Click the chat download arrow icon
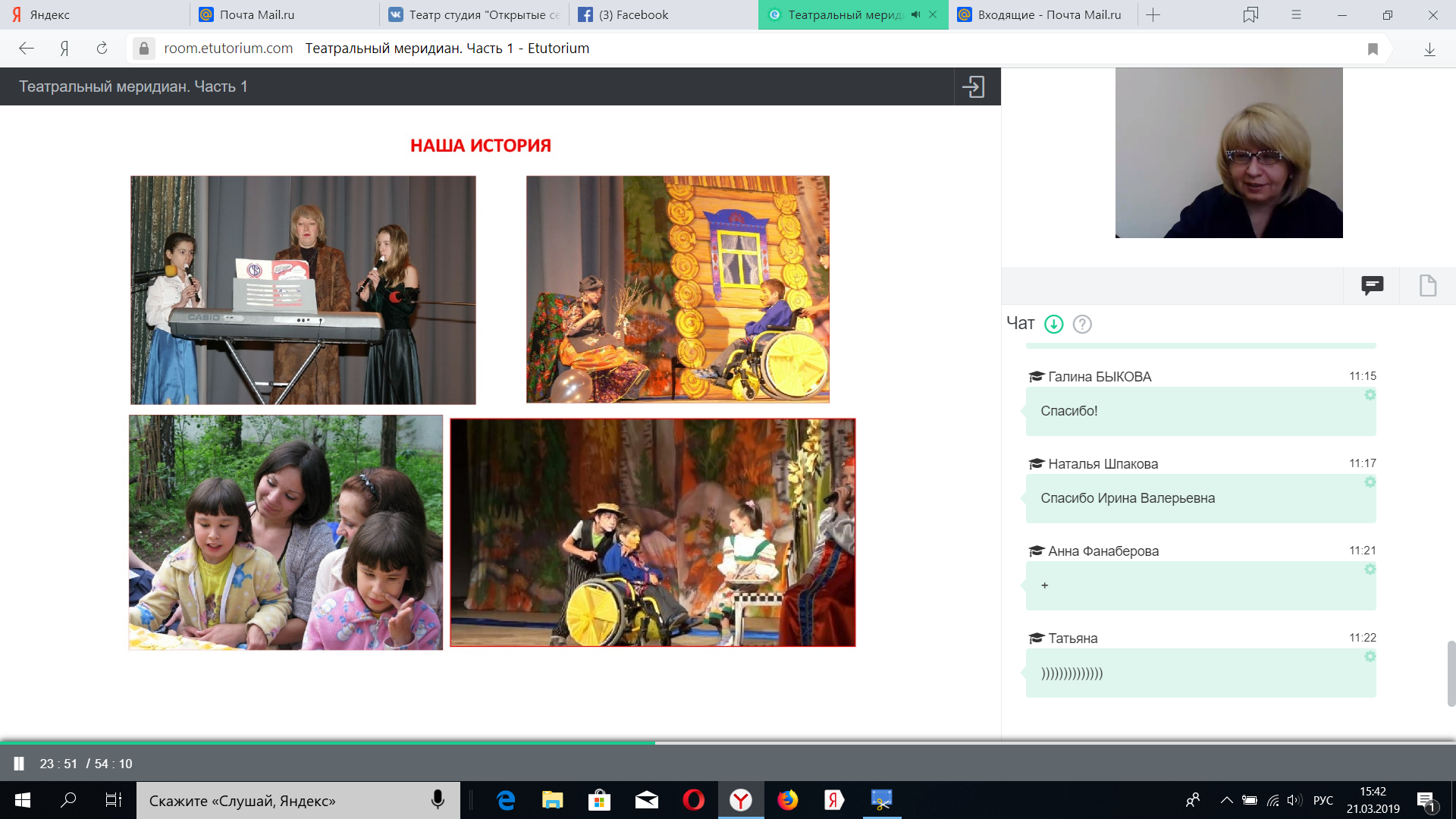 (1053, 324)
